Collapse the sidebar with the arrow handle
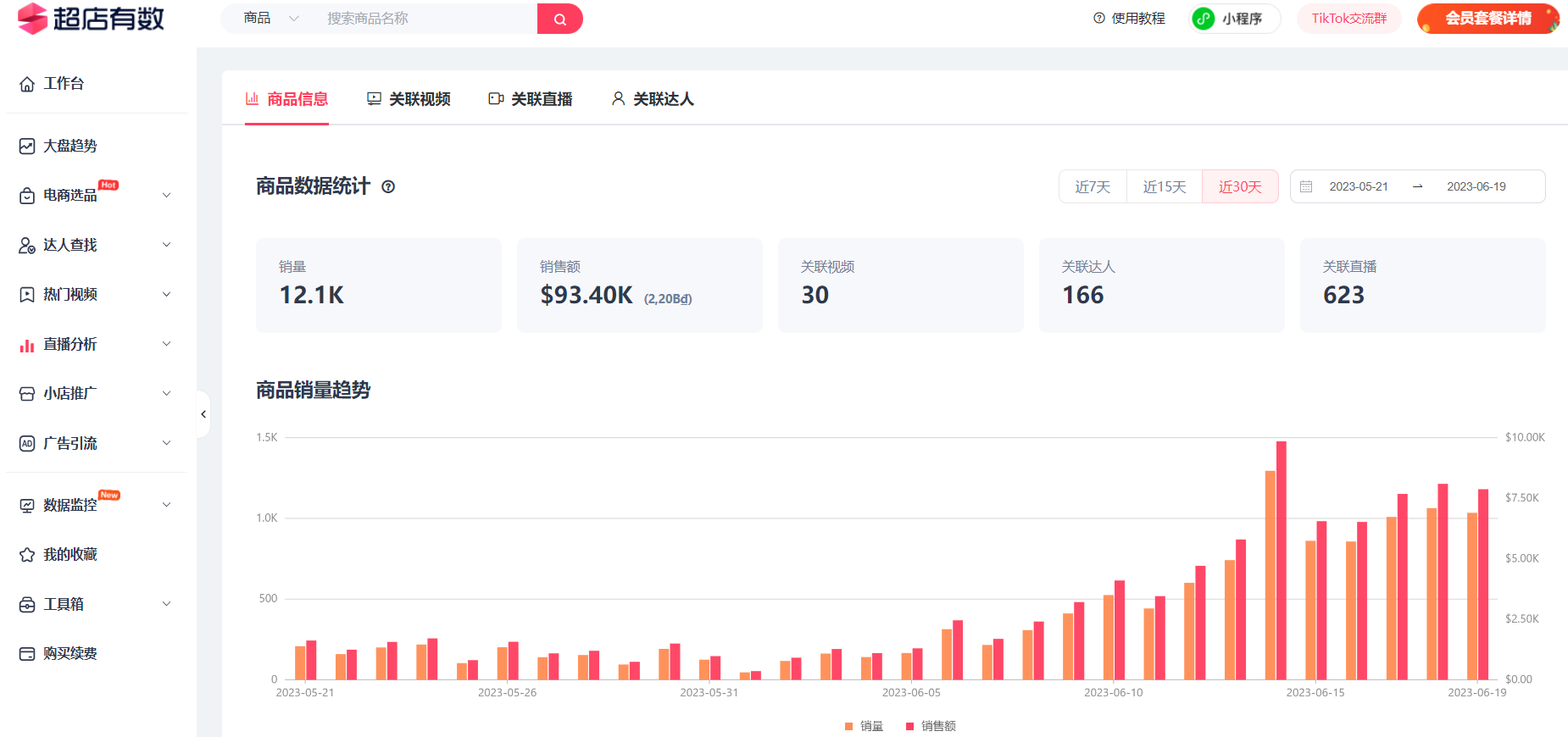The width and height of the screenshot is (1568, 737). 203,414
